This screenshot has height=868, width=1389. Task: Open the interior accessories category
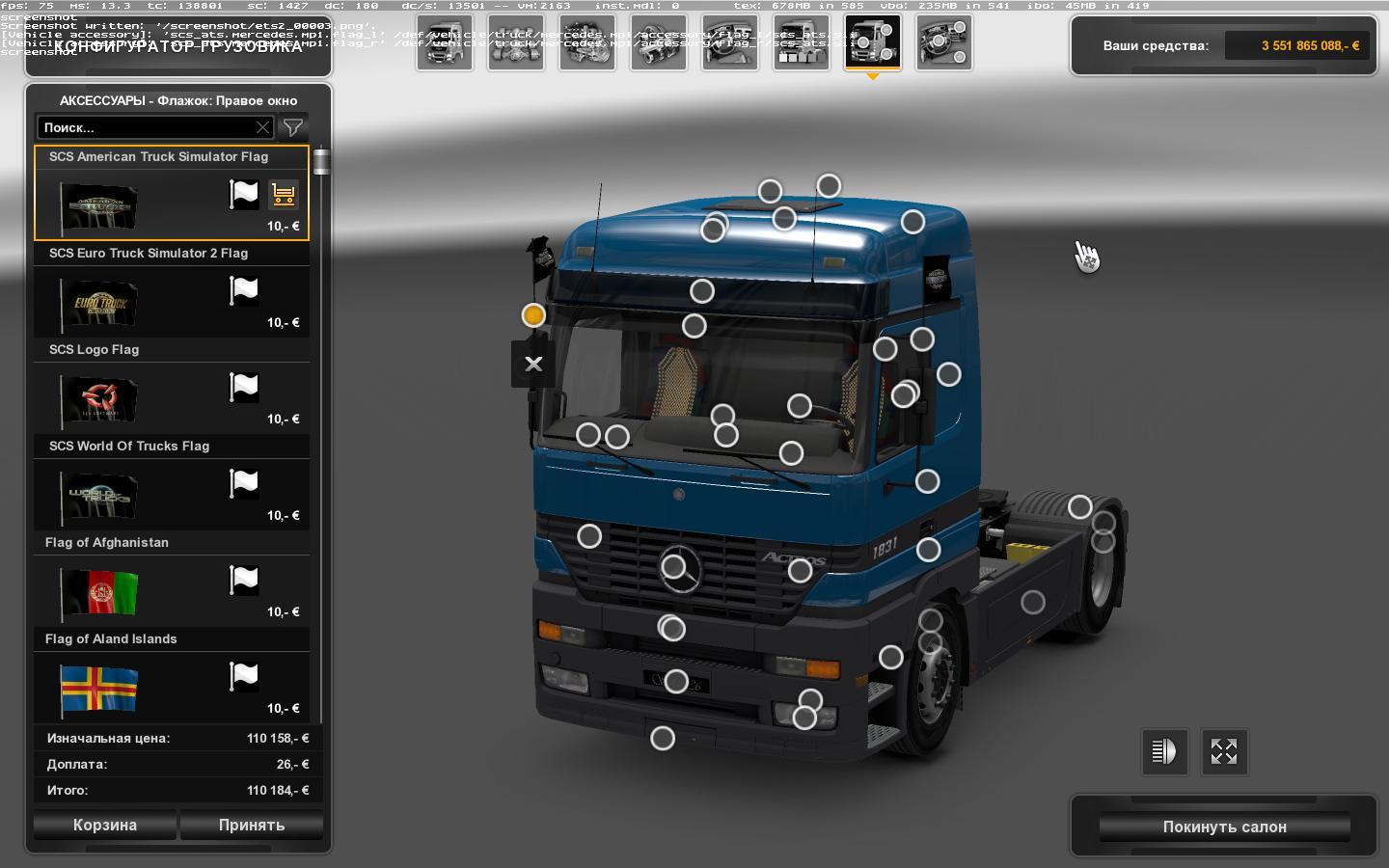click(x=944, y=42)
